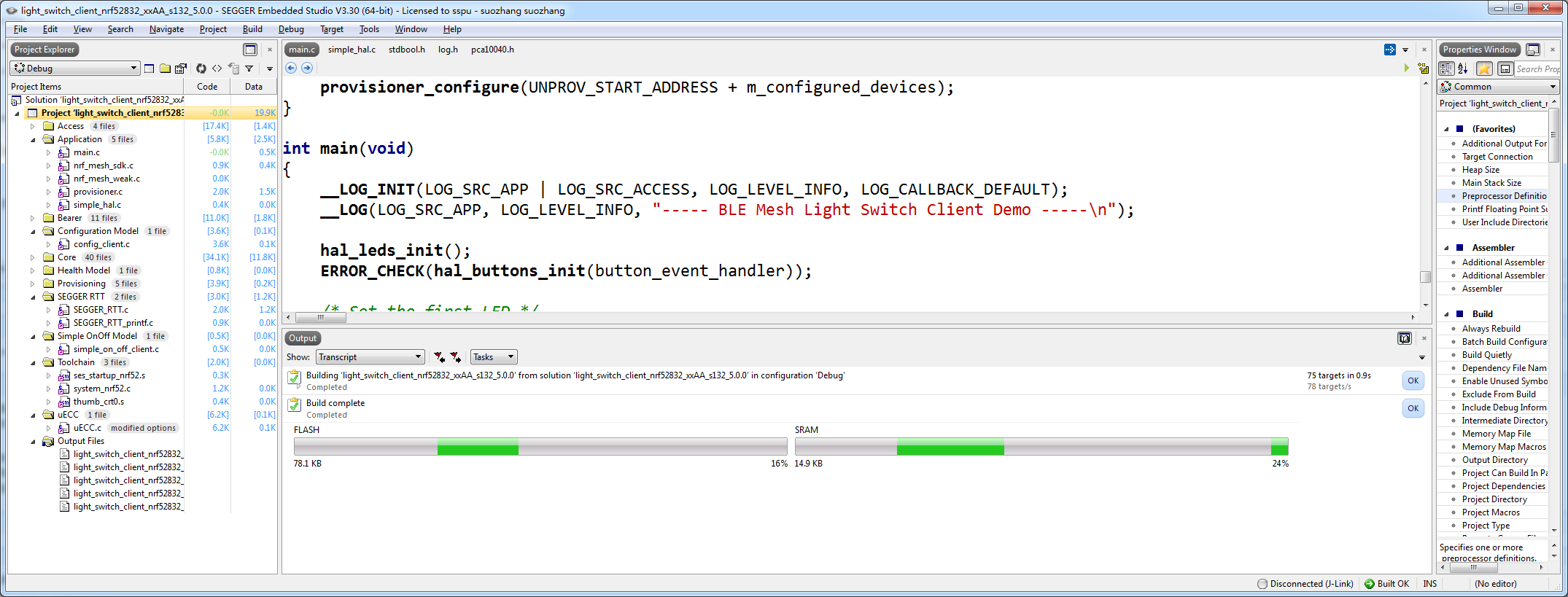Open the Build menu
Image resolution: width=1568 pixels, height=597 pixels.
(x=252, y=29)
